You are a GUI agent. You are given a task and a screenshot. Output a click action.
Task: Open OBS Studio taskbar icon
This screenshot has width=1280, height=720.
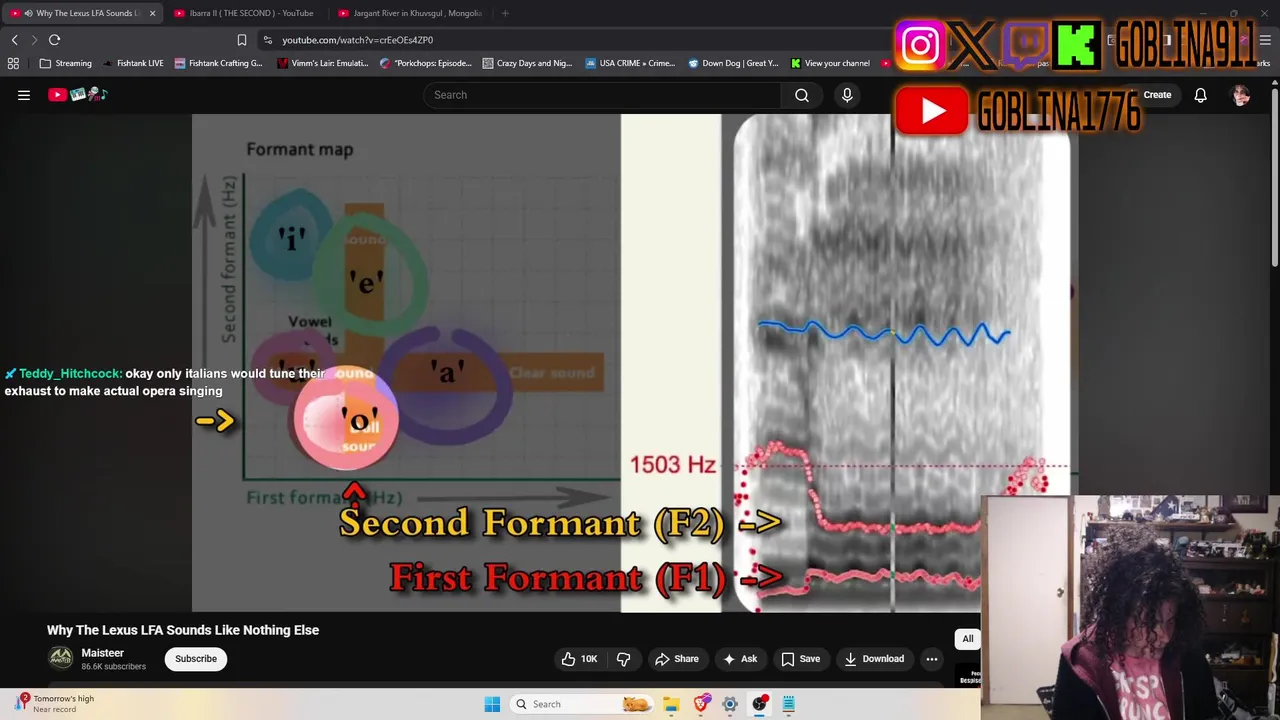[760, 704]
